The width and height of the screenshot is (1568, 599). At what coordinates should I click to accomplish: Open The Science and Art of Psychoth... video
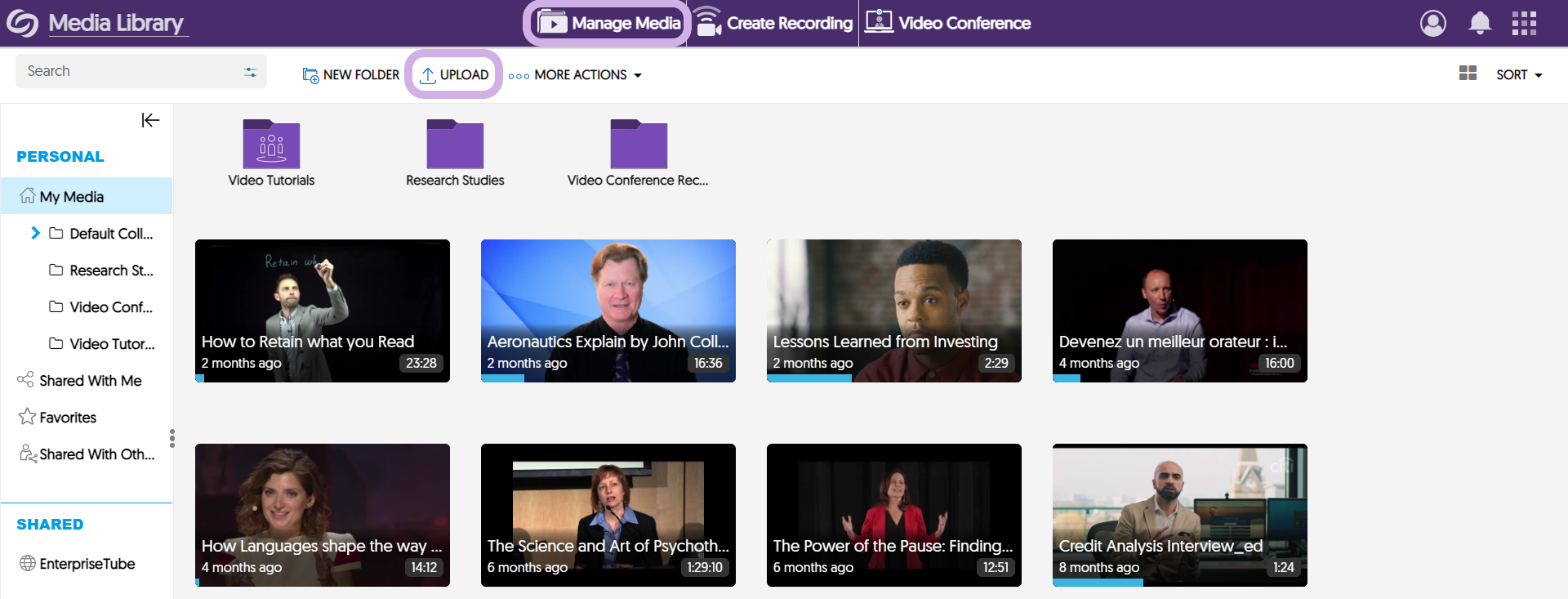tap(608, 515)
